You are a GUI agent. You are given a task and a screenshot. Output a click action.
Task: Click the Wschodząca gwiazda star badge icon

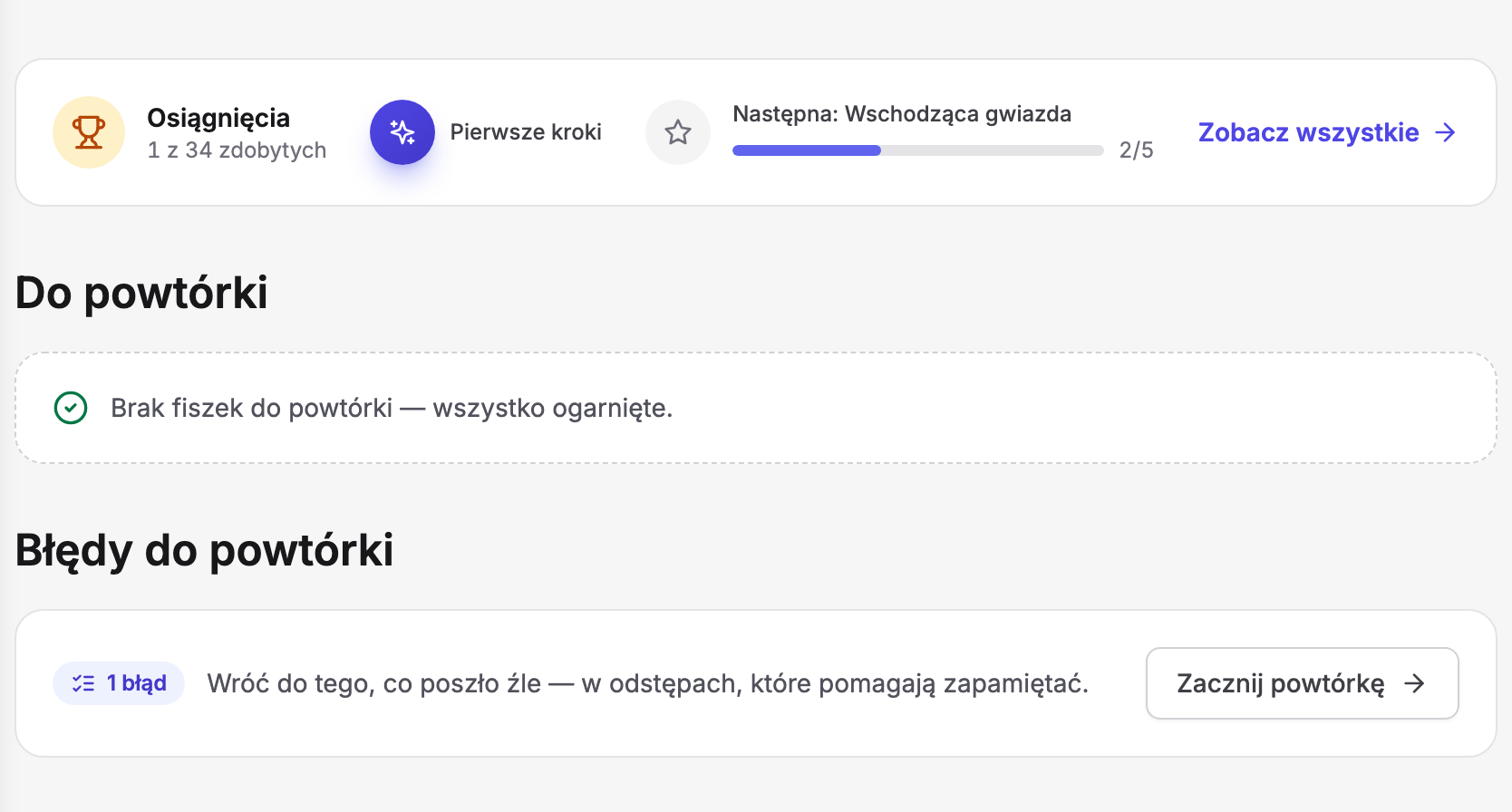point(678,132)
